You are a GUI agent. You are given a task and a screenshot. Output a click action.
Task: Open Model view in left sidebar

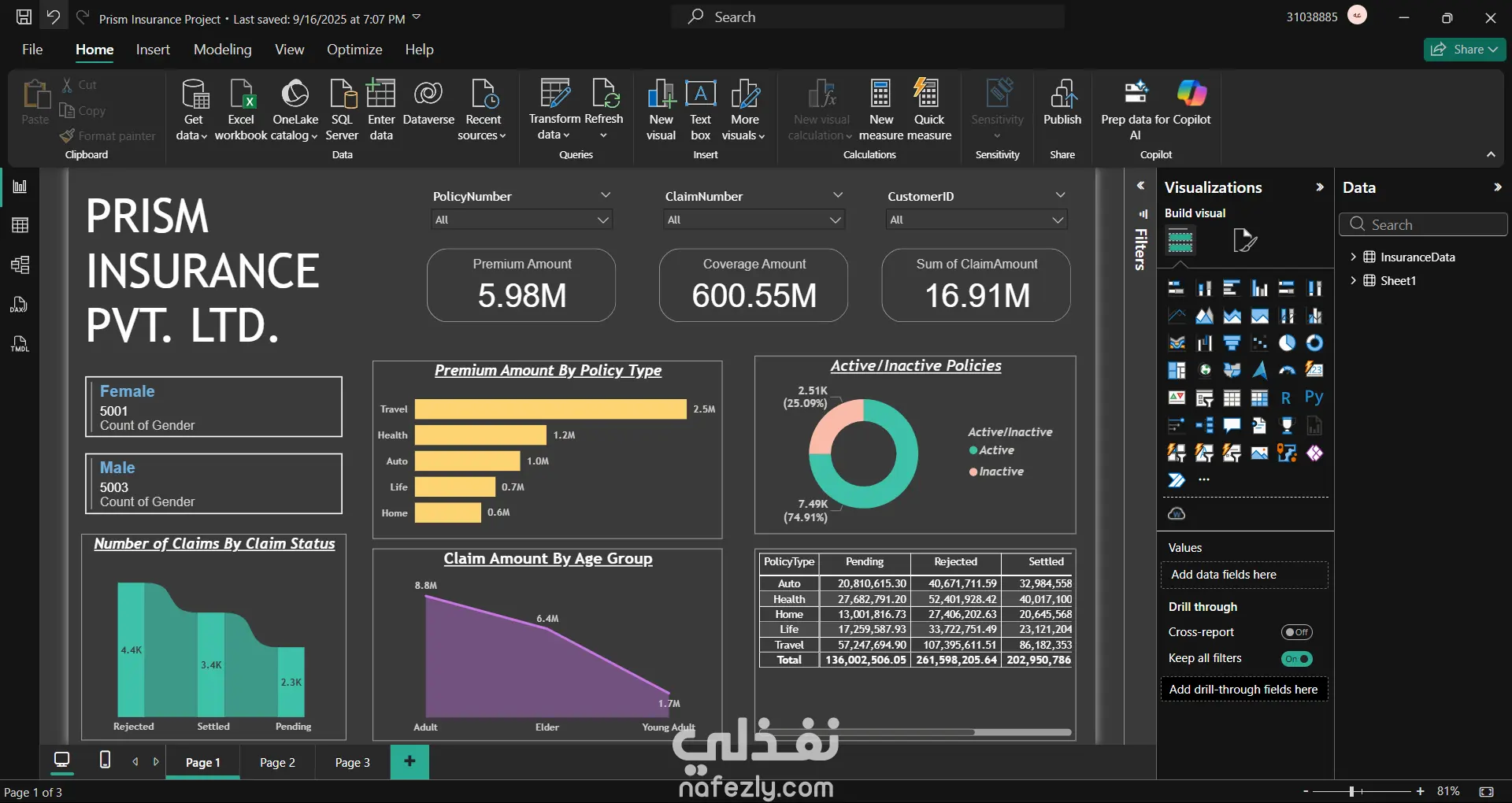click(x=20, y=265)
